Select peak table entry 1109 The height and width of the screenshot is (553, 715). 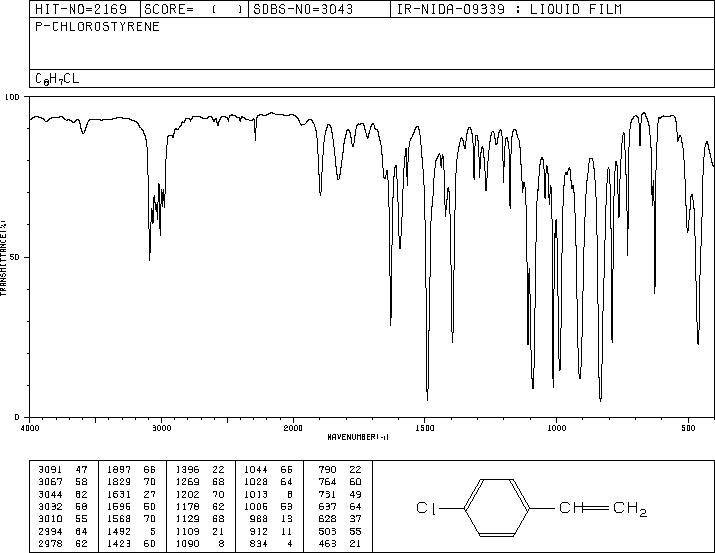(x=187, y=531)
